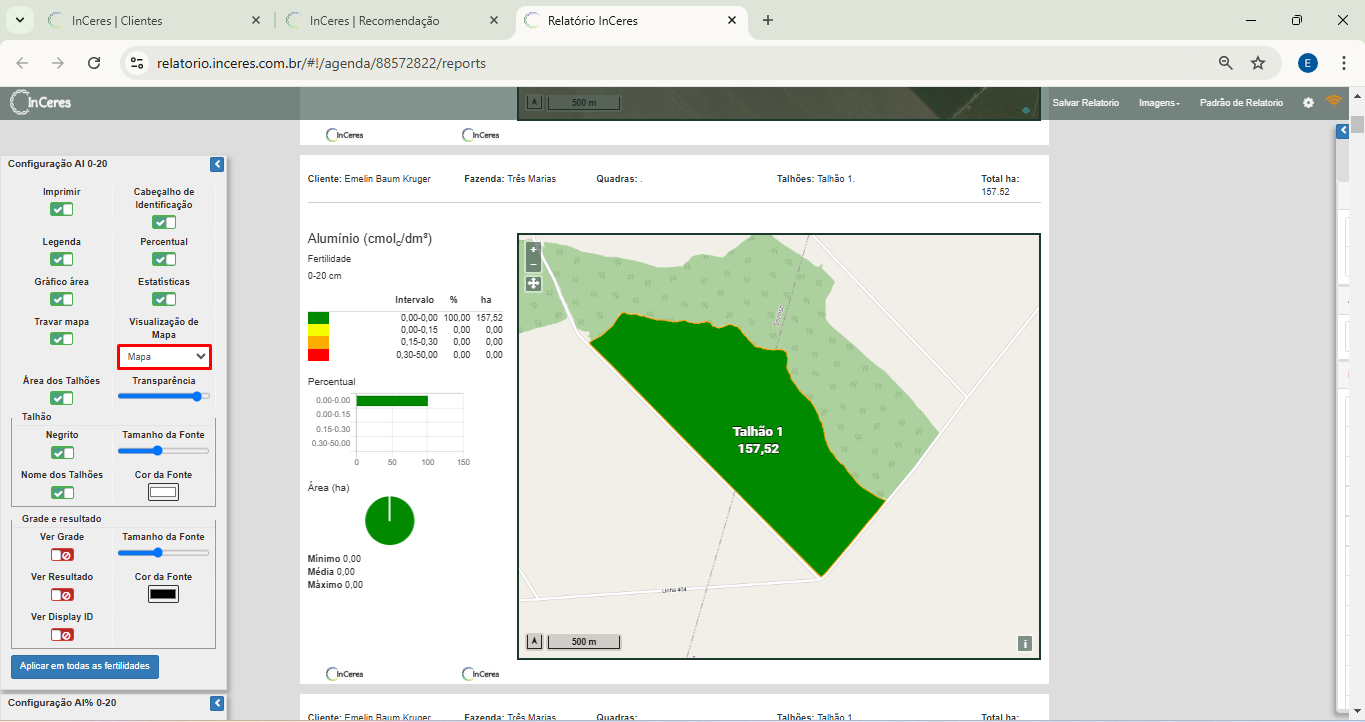Image resolution: width=1365 pixels, height=722 pixels.
Task: Open the Visualização de Mapa dropdown
Action: tap(164, 356)
